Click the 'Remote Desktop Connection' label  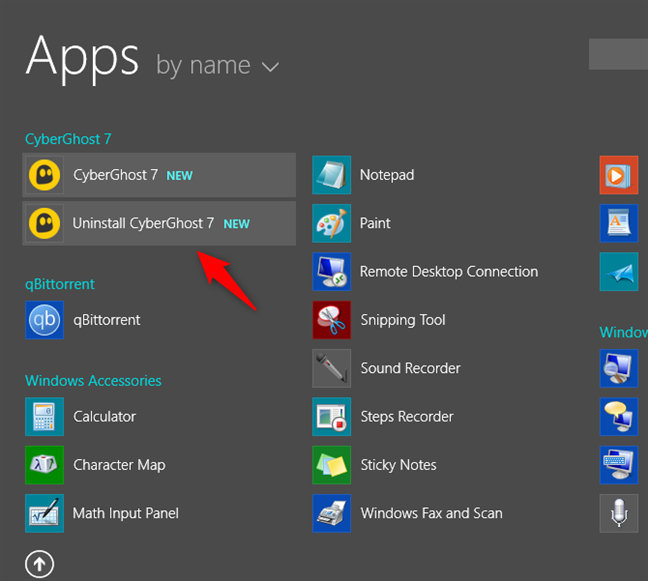tap(449, 272)
